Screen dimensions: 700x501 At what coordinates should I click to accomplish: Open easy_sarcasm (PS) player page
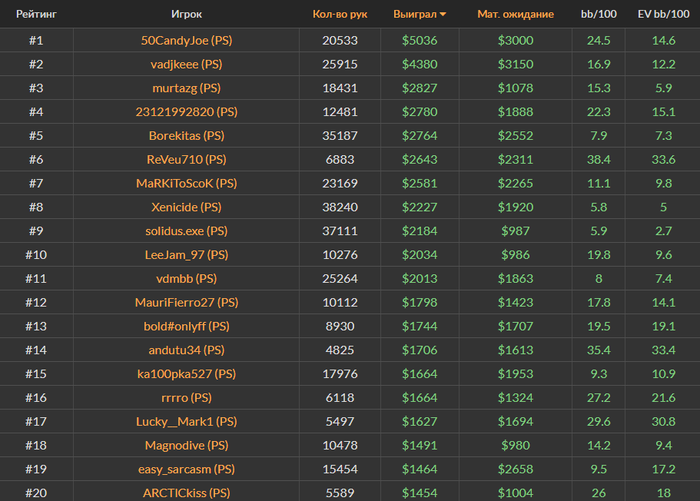click(186, 469)
